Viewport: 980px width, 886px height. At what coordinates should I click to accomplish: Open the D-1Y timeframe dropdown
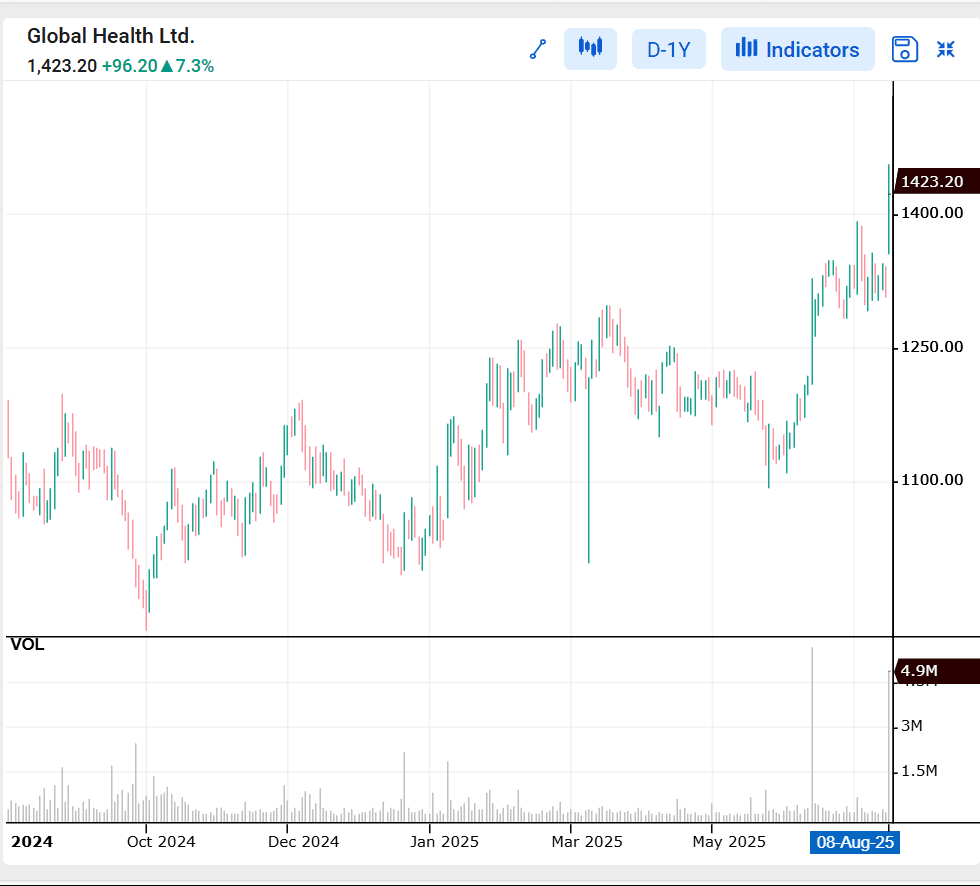(x=669, y=49)
